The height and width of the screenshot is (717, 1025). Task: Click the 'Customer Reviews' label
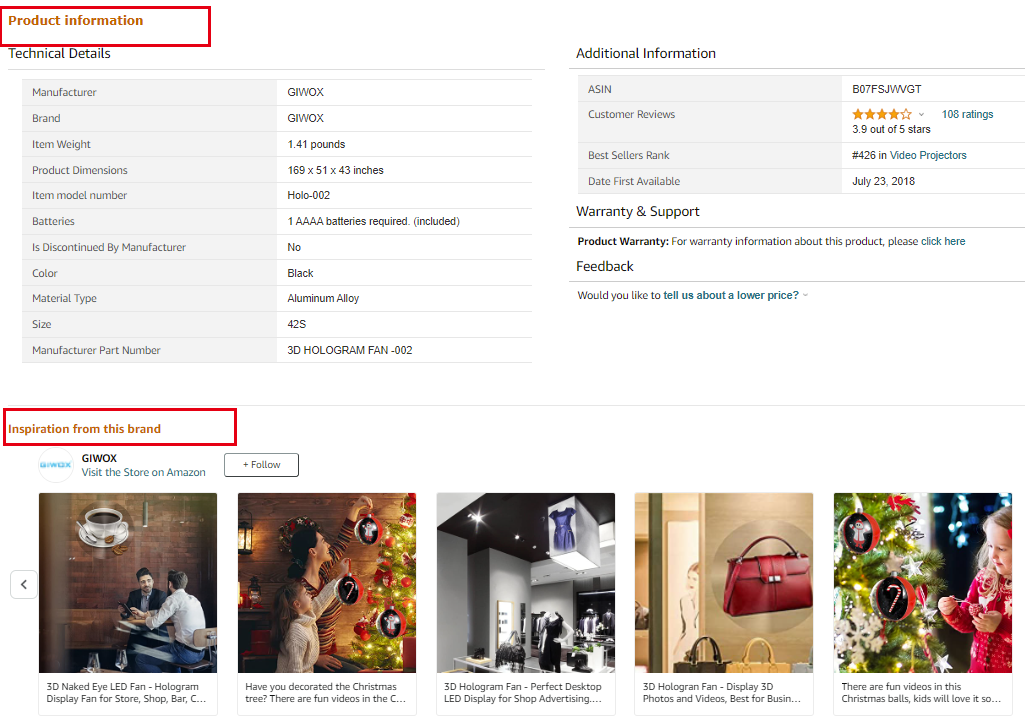(x=631, y=114)
